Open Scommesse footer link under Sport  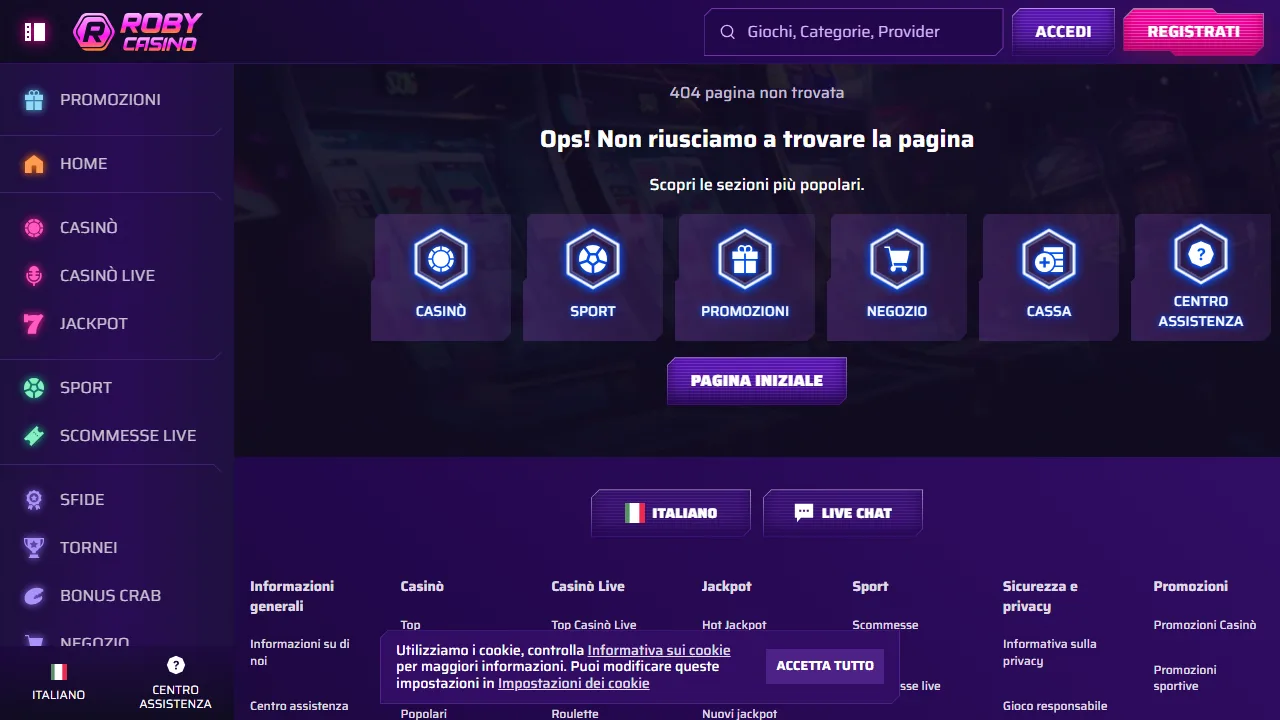885,625
